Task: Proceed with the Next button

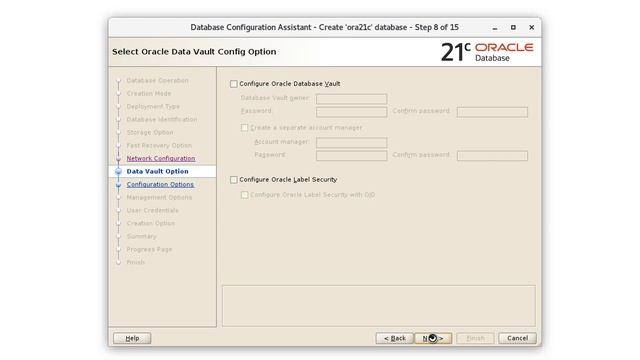Action: [433, 338]
